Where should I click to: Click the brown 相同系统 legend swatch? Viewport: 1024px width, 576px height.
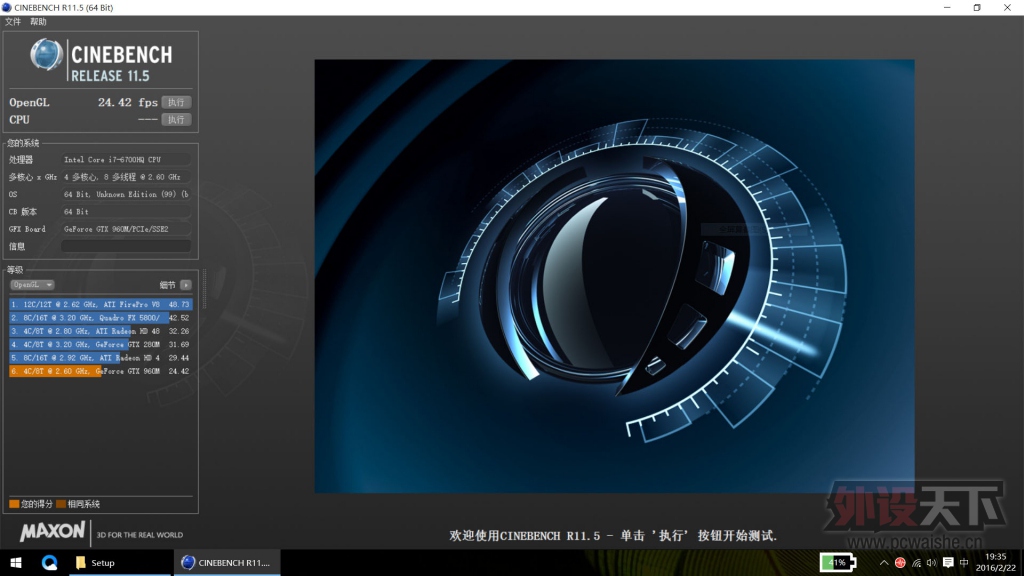[x=61, y=504]
